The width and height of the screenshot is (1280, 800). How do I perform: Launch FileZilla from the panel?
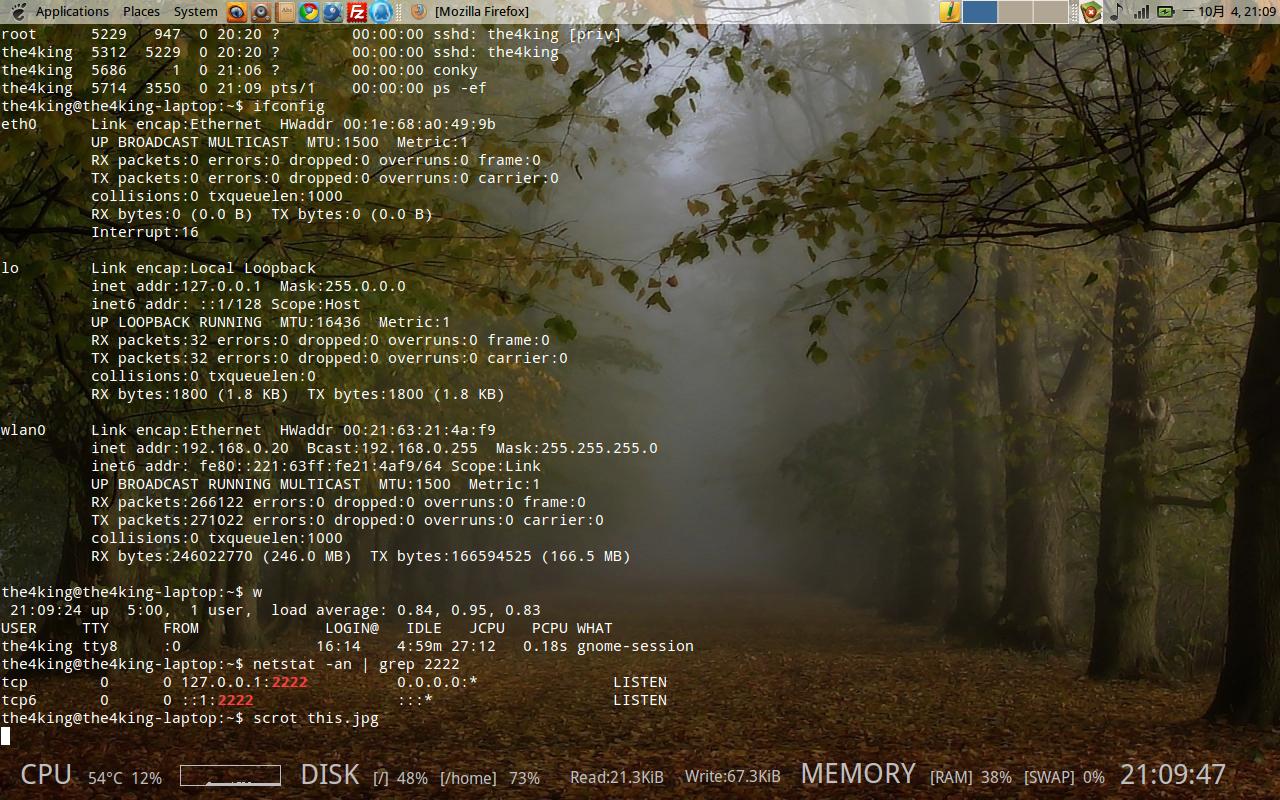357,12
